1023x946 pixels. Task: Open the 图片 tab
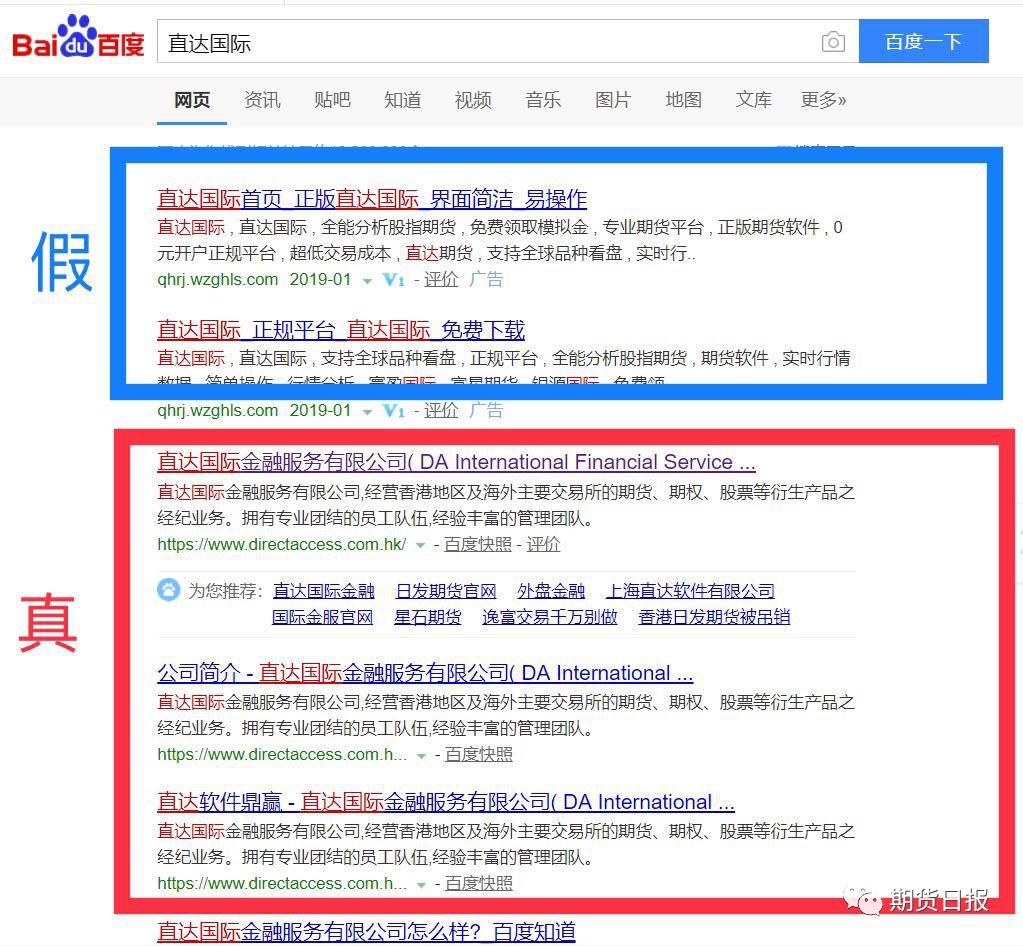point(613,100)
